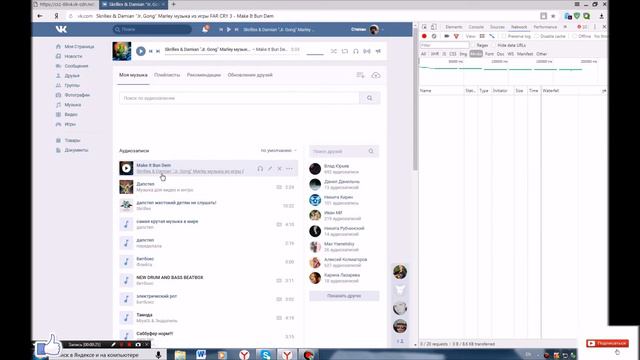
Task: Select the Моя музыка tab
Action: [x=133, y=75]
